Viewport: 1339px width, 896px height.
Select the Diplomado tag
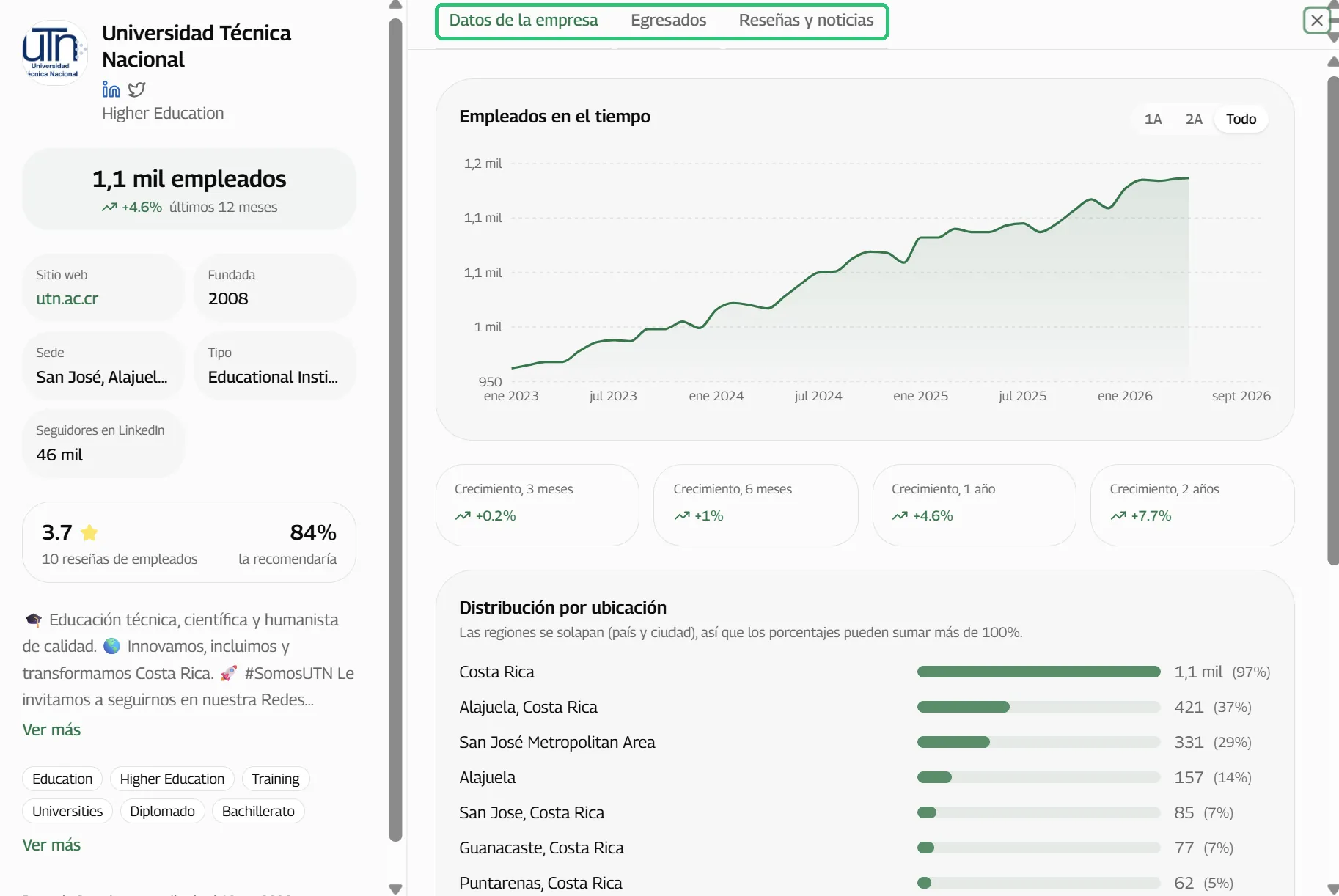point(162,811)
